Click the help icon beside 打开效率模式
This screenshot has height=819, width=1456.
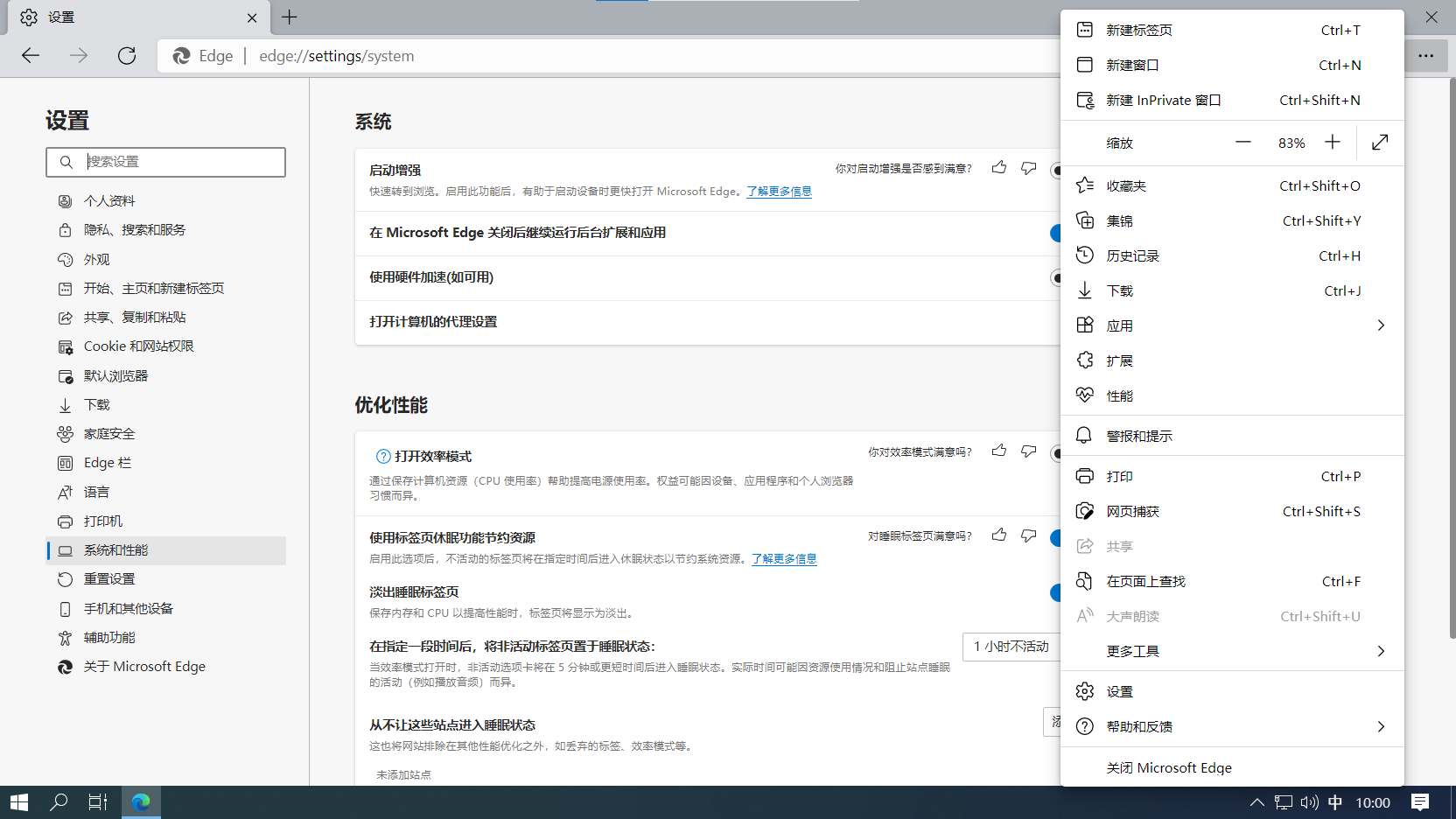[383, 456]
